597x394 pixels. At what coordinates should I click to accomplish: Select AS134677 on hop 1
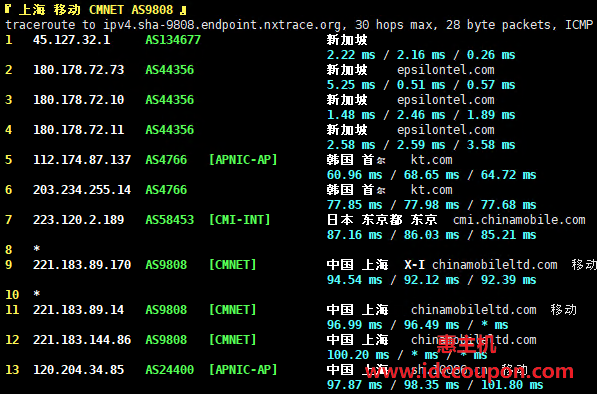173,40
